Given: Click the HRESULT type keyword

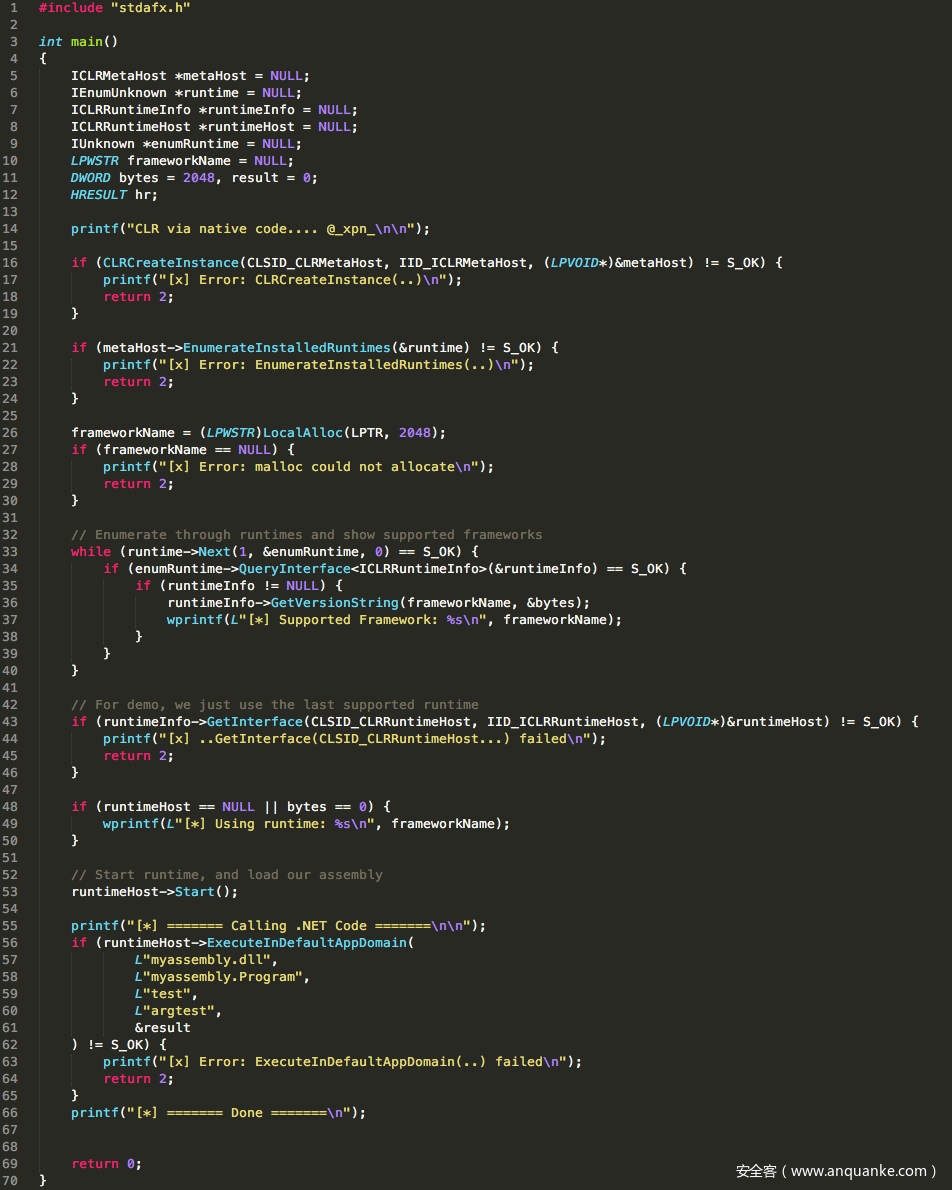Looking at the screenshot, I should pyautogui.click(x=99, y=195).
